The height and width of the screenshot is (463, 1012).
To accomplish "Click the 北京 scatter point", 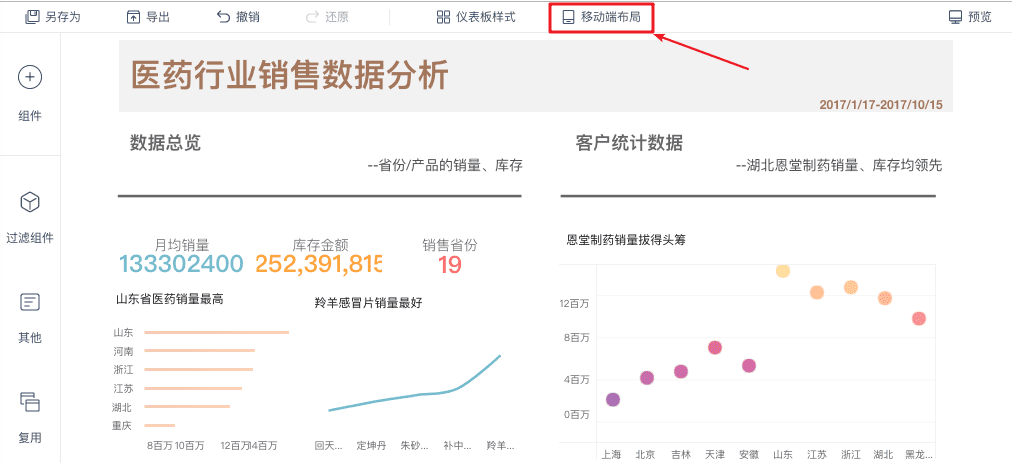I will pyautogui.click(x=647, y=378).
